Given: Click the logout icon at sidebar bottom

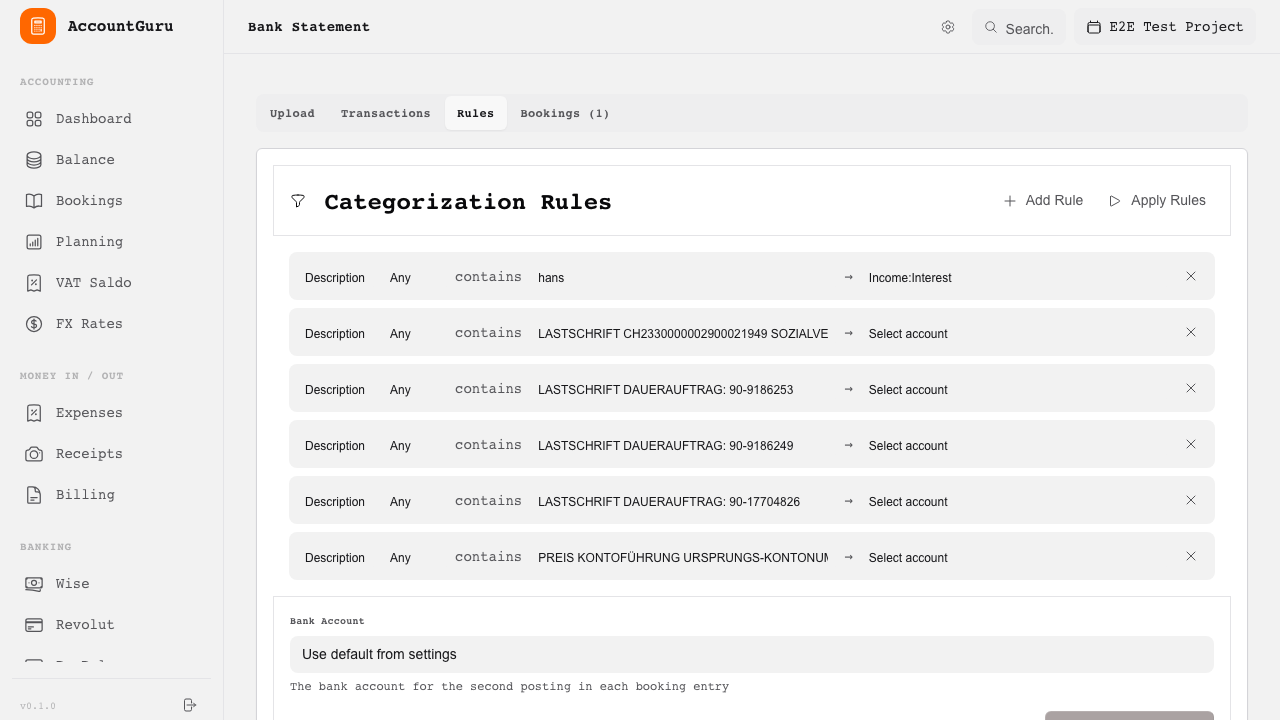Looking at the screenshot, I should [x=189, y=705].
